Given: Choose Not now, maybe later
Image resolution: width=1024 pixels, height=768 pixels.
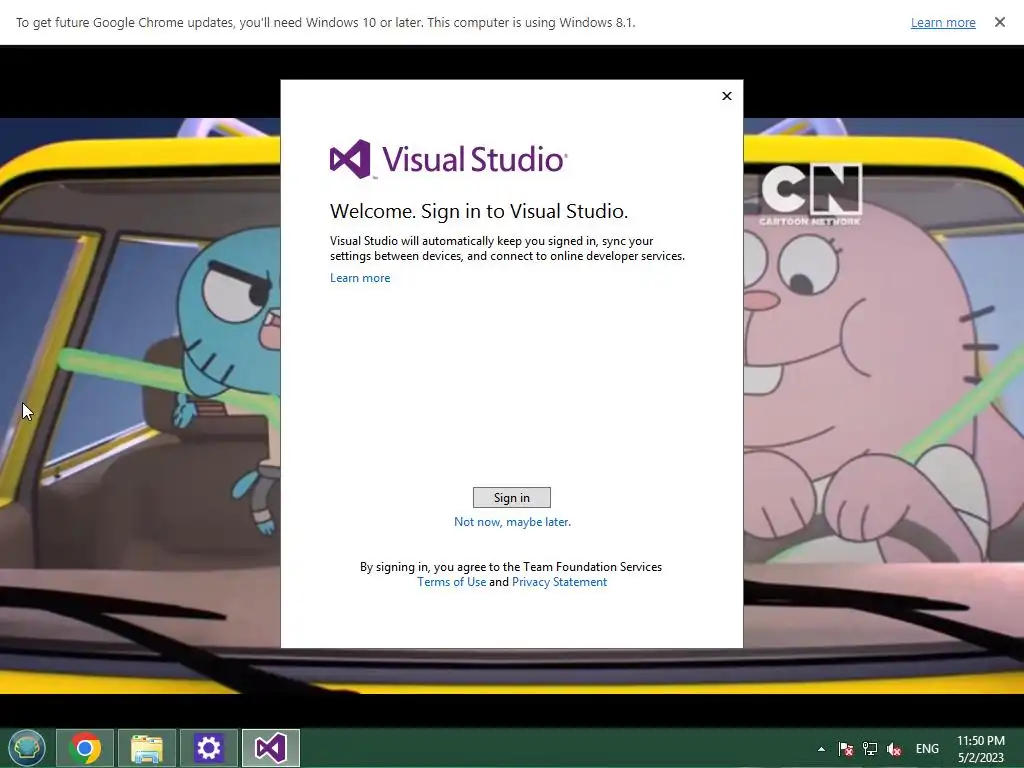Looking at the screenshot, I should [512, 522].
